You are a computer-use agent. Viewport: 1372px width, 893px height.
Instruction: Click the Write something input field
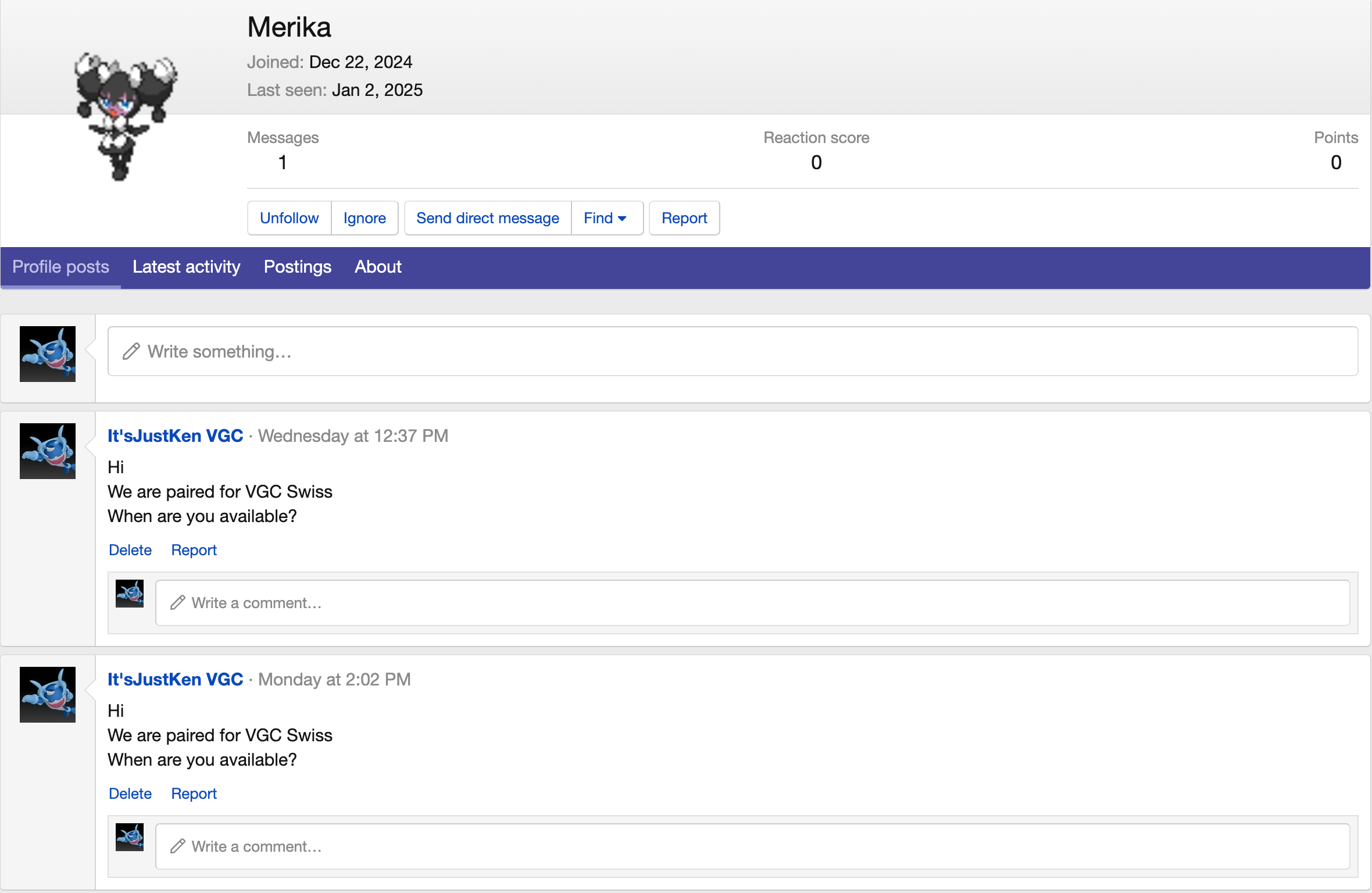click(x=733, y=351)
